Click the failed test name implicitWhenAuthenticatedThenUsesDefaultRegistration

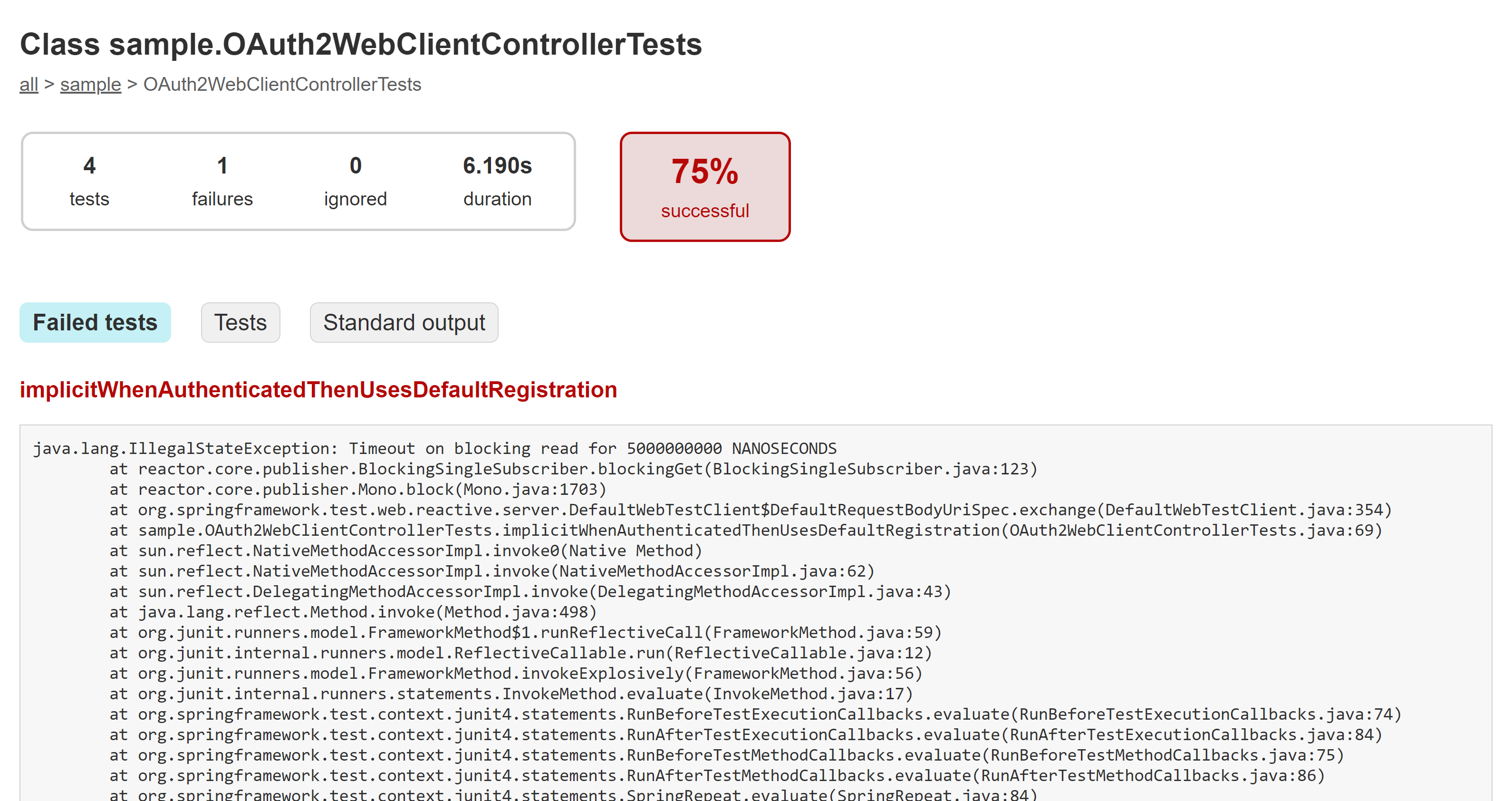(x=318, y=390)
